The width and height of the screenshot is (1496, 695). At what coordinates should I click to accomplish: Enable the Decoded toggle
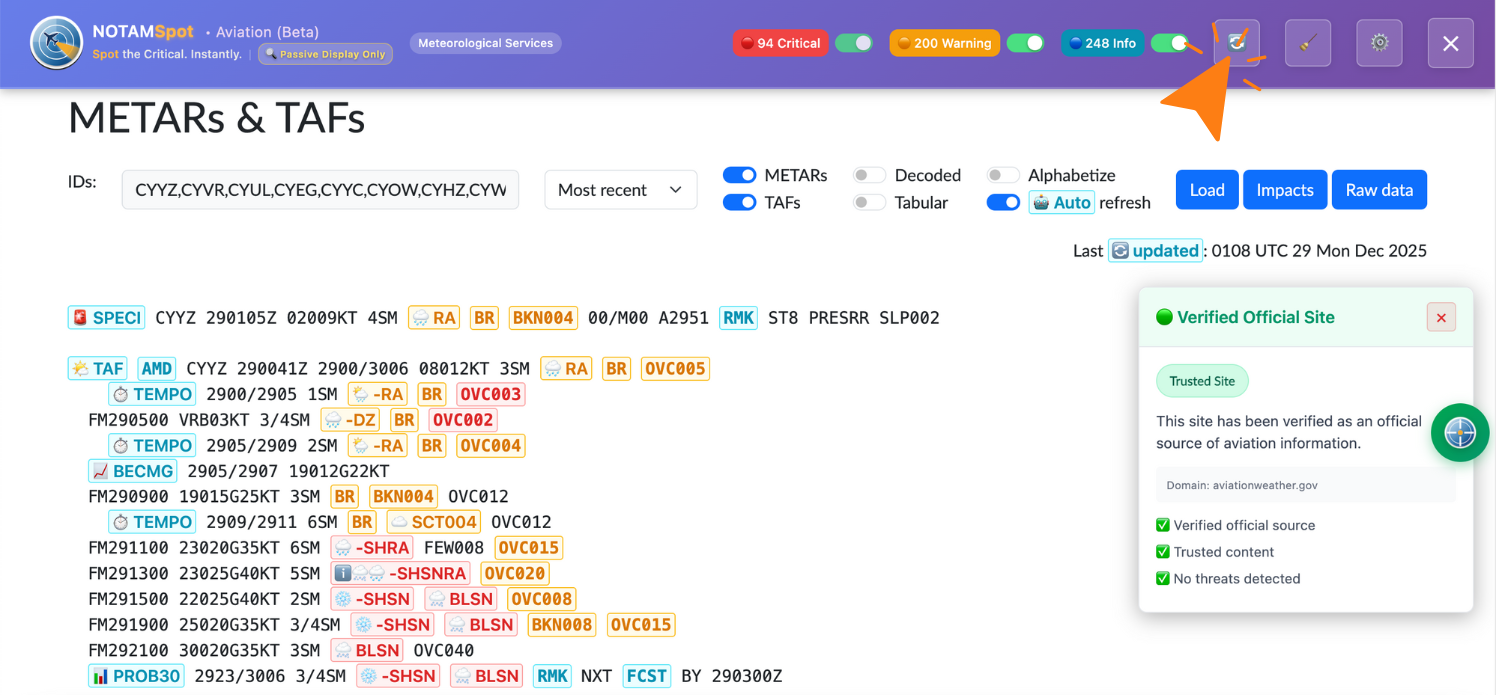tap(869, 174)
